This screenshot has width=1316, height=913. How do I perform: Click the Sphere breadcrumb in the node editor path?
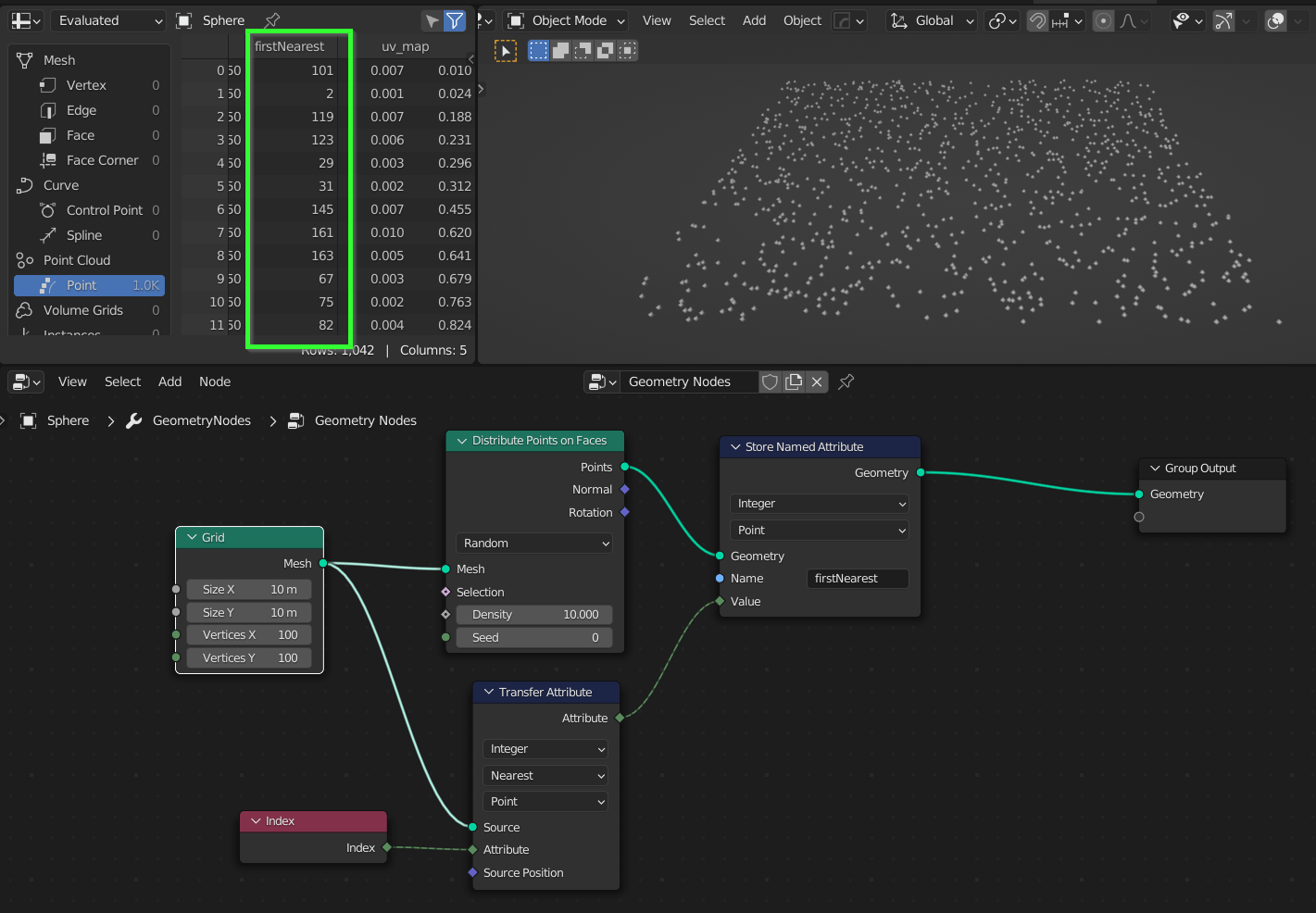(69, 420)
